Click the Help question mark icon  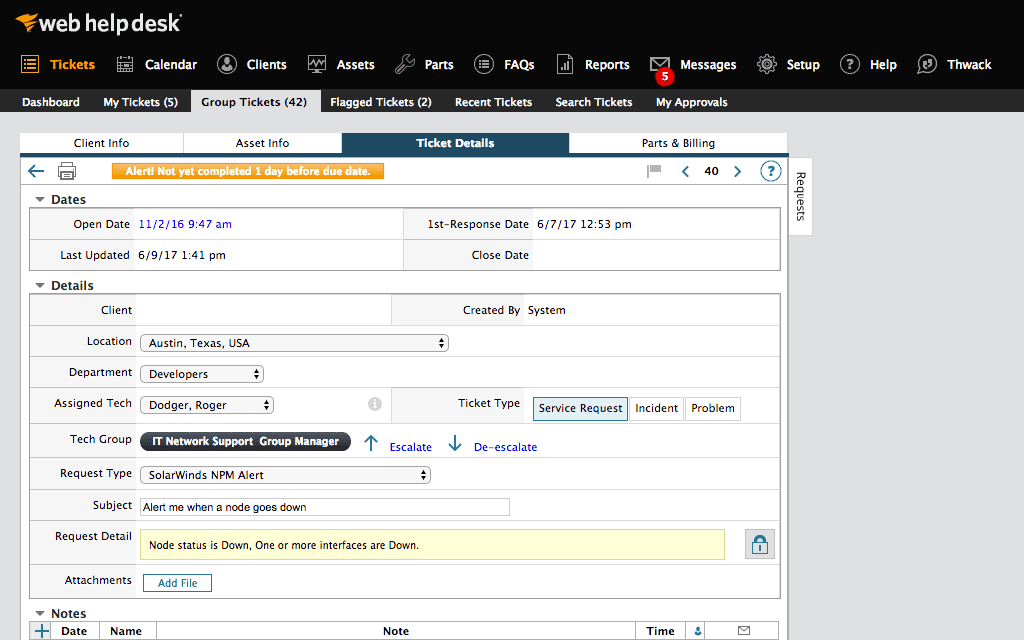pos(850,64)
